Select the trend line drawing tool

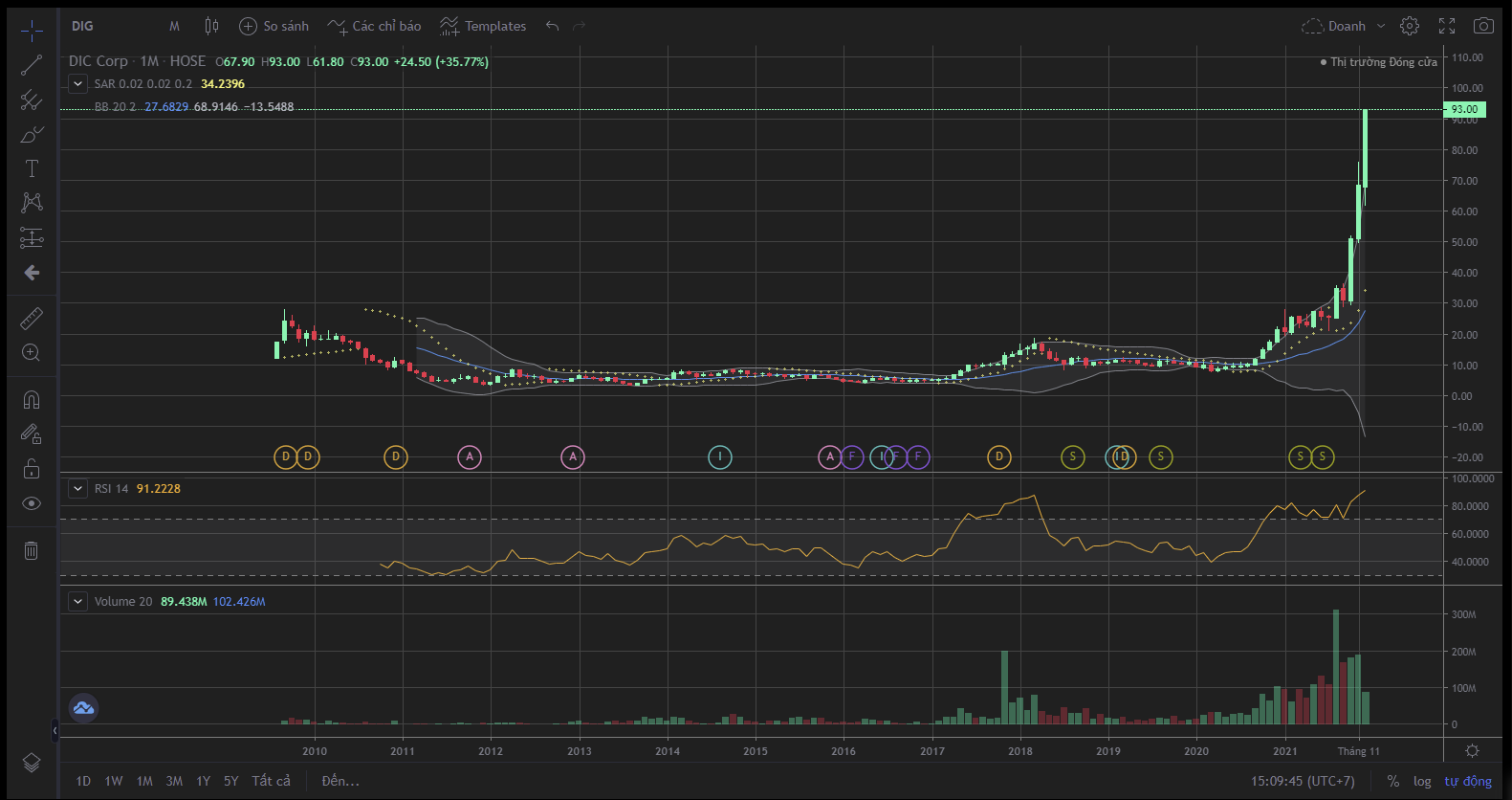coord(32,65)
